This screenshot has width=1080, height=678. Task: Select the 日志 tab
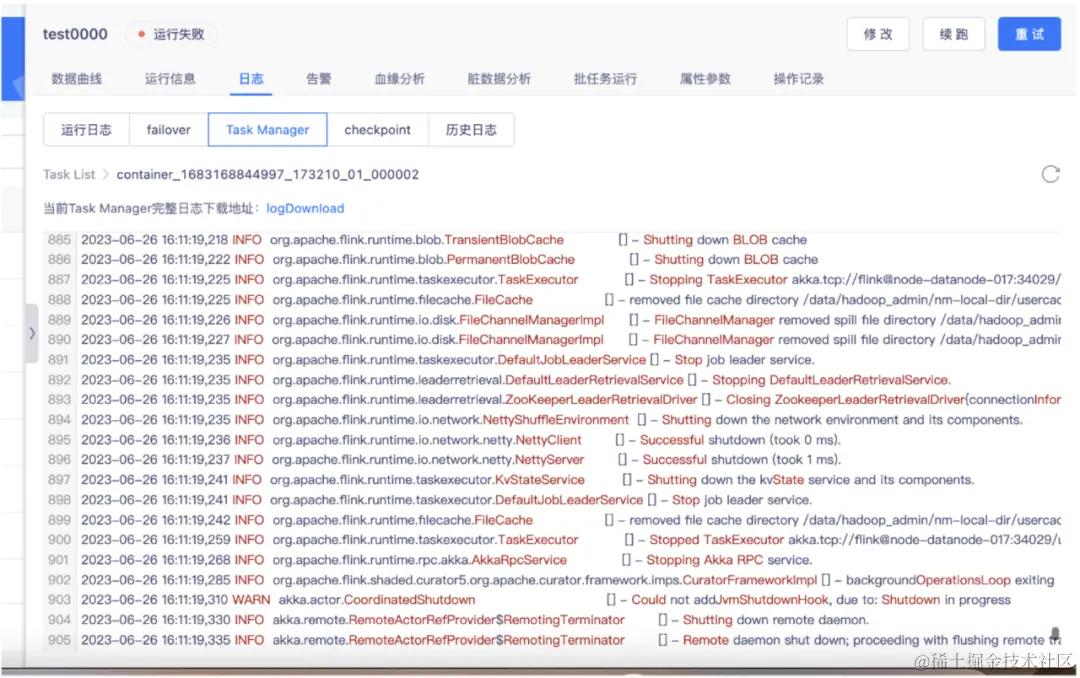[251, 79]
